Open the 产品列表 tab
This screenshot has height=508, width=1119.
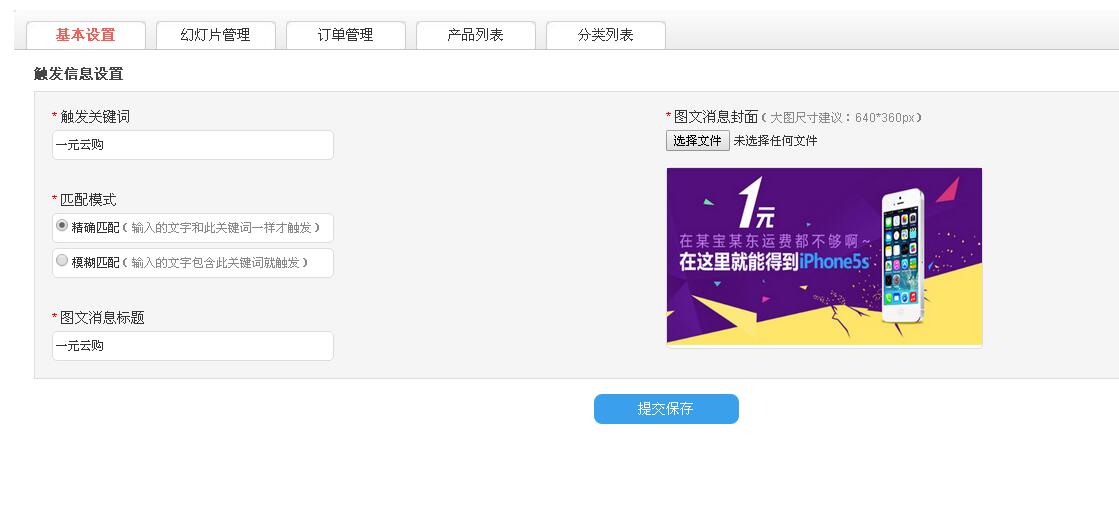(x=475, y=35)
